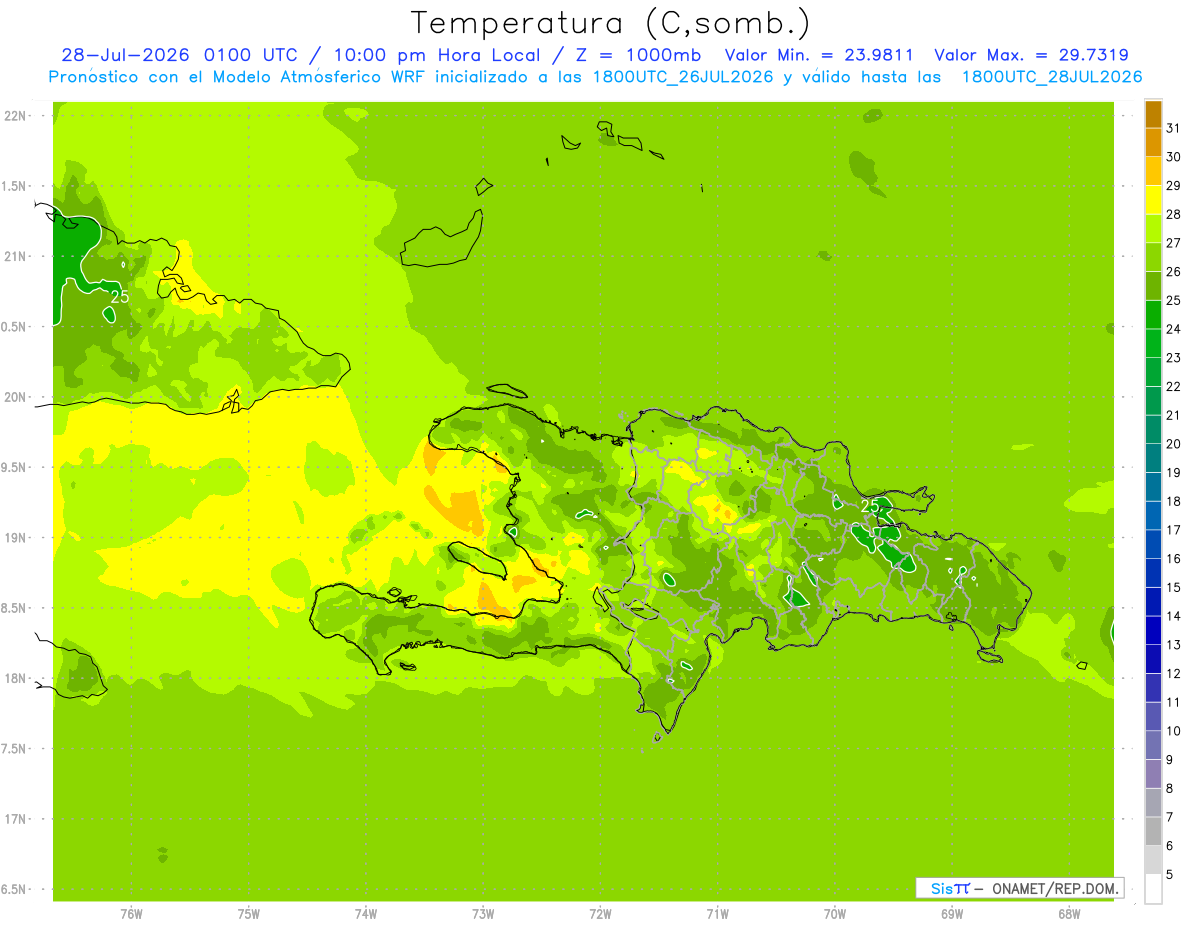
Task: Click the longitude axis label "70W"
Action: pyautogui.click(x=835, y=914)
